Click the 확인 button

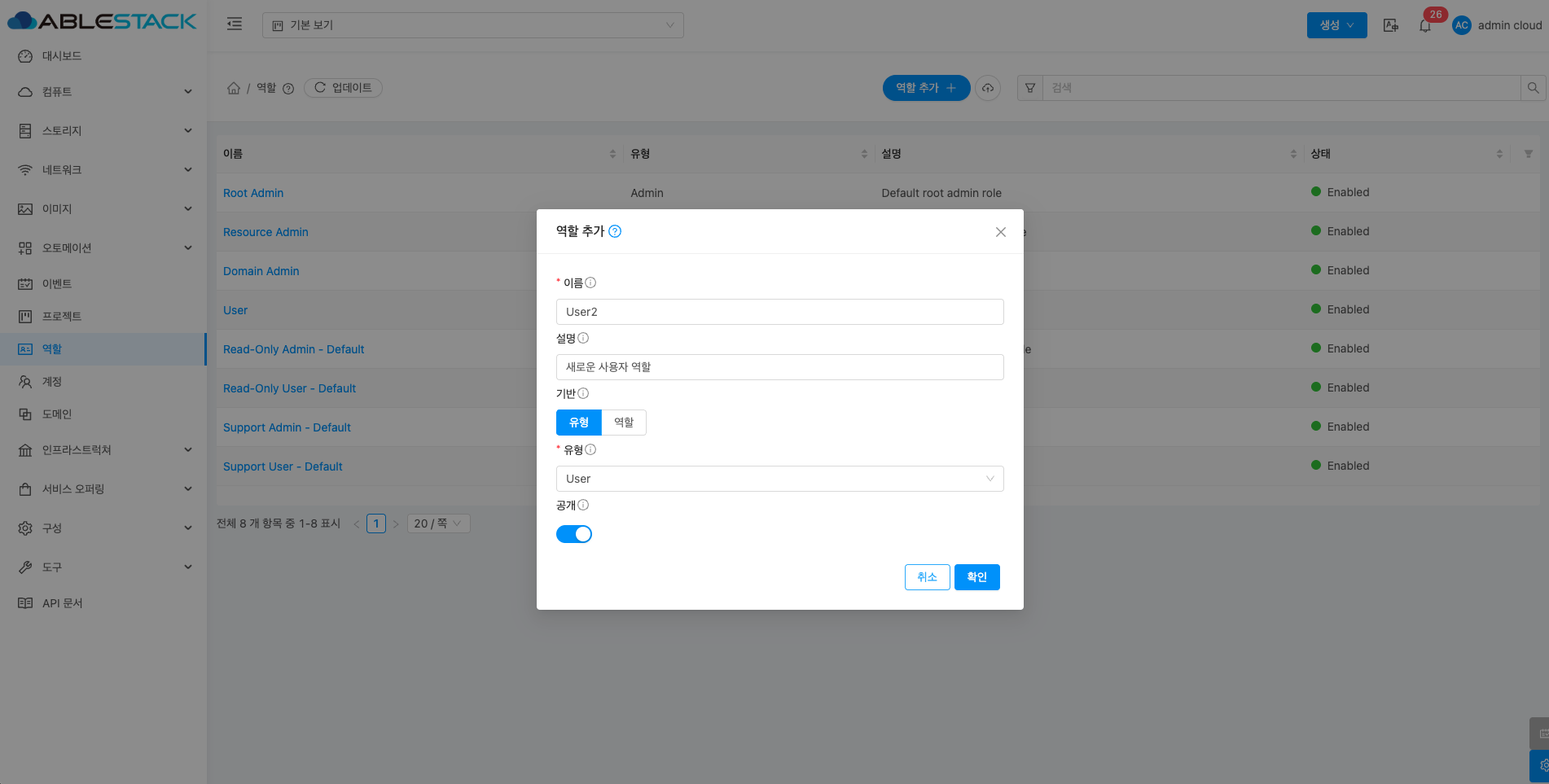coord(976,577)
